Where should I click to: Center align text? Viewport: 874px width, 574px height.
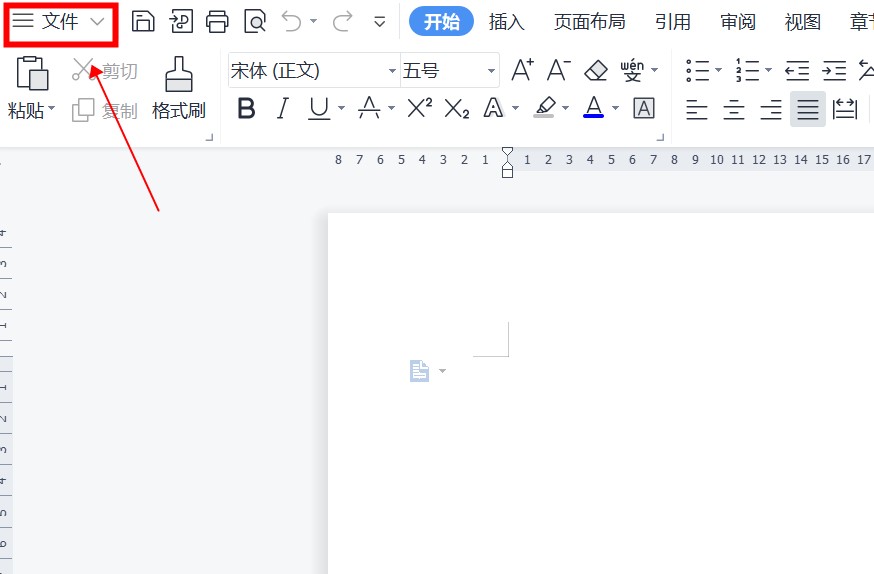(x=734, y=109)
